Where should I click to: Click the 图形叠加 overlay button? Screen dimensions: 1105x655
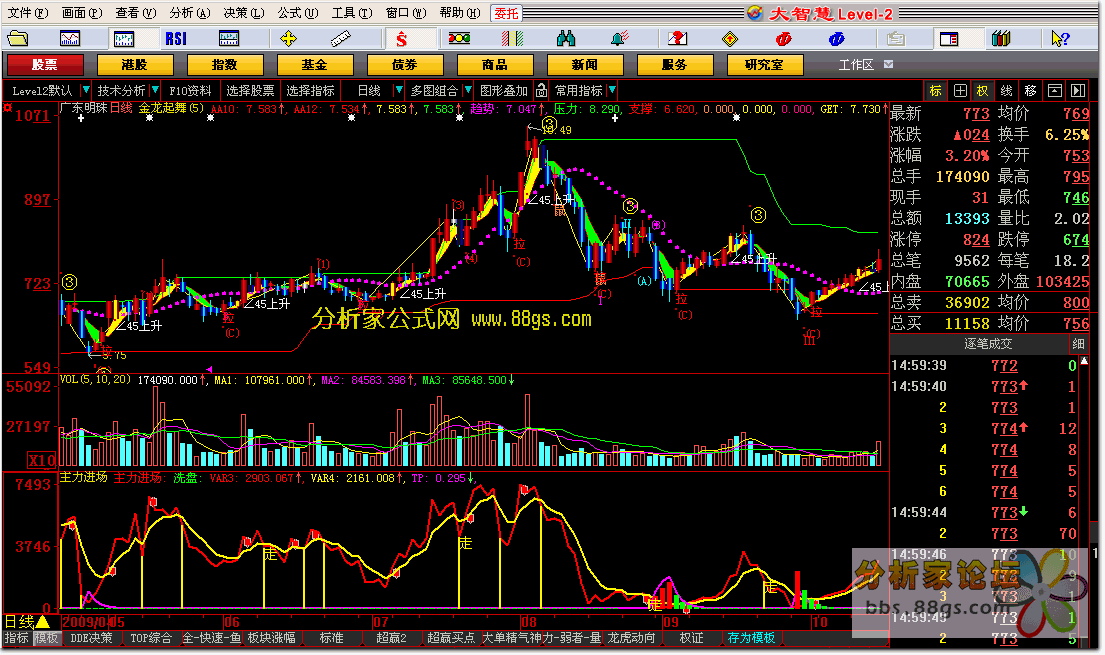click(x=504, y=90)
